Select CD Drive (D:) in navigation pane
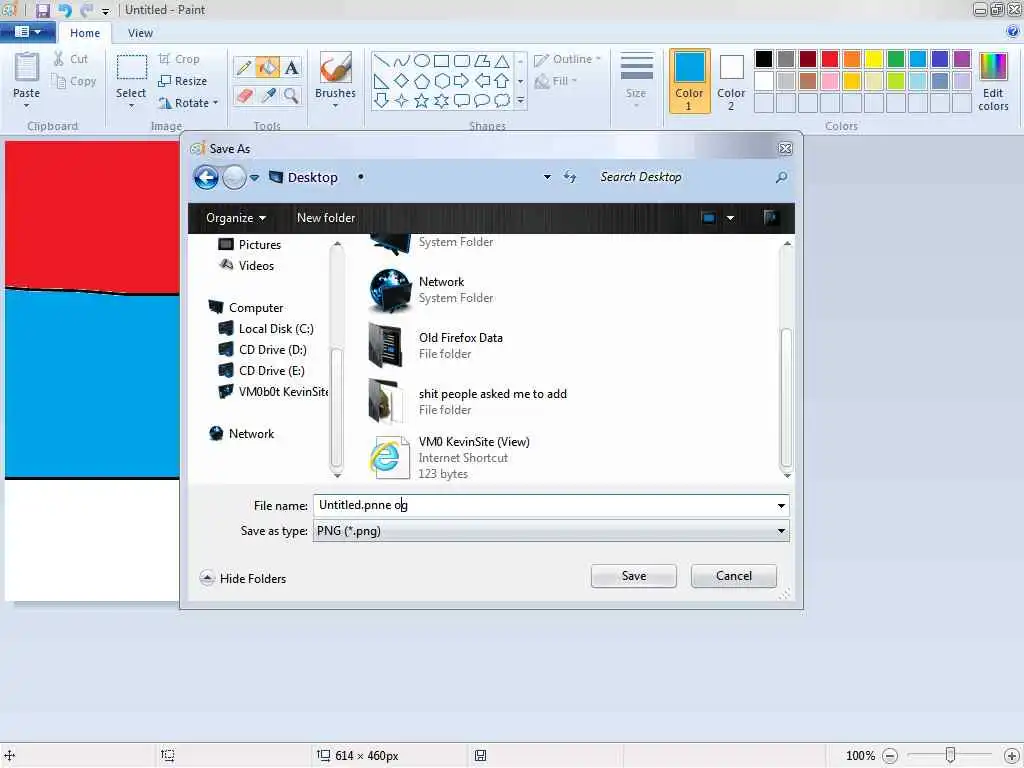Screen dimensions: 1024x768 (263, 349)
